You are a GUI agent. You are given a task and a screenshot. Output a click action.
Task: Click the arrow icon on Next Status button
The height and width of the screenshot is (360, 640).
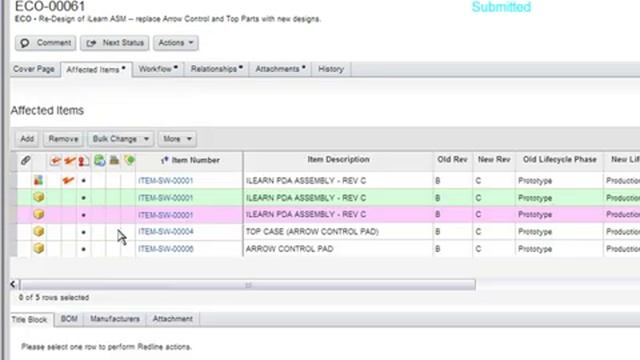[x=91, y=43]
